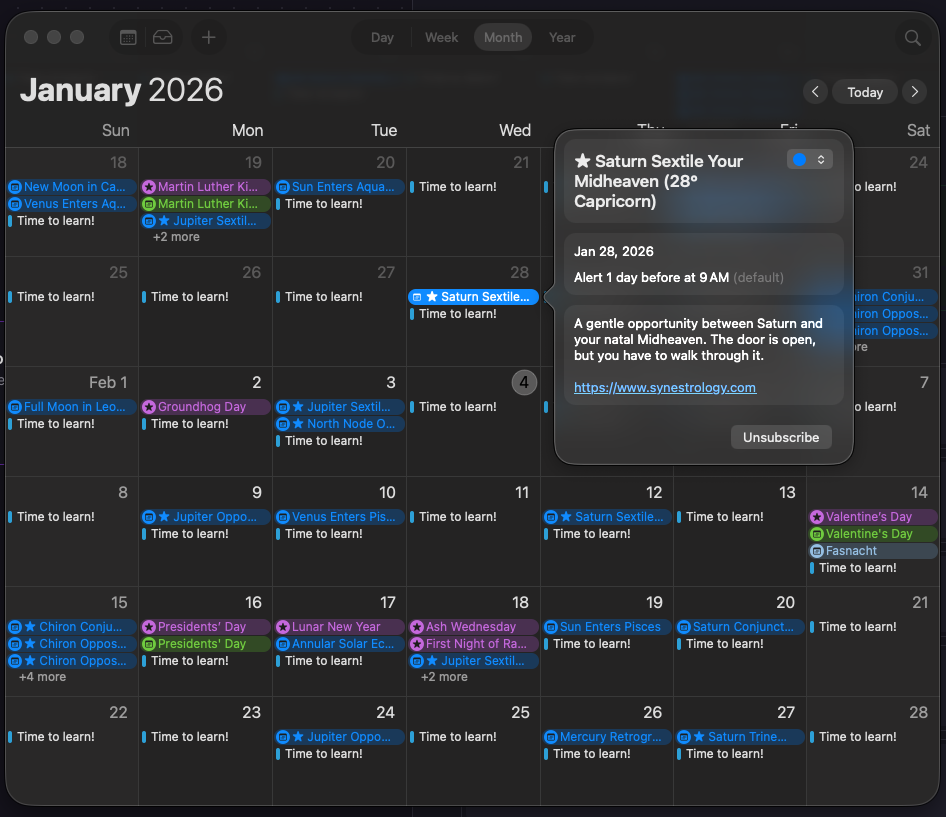Open search with the magnifying glass icon
This screenshot has width=946, height=817.
pos(911,37)
